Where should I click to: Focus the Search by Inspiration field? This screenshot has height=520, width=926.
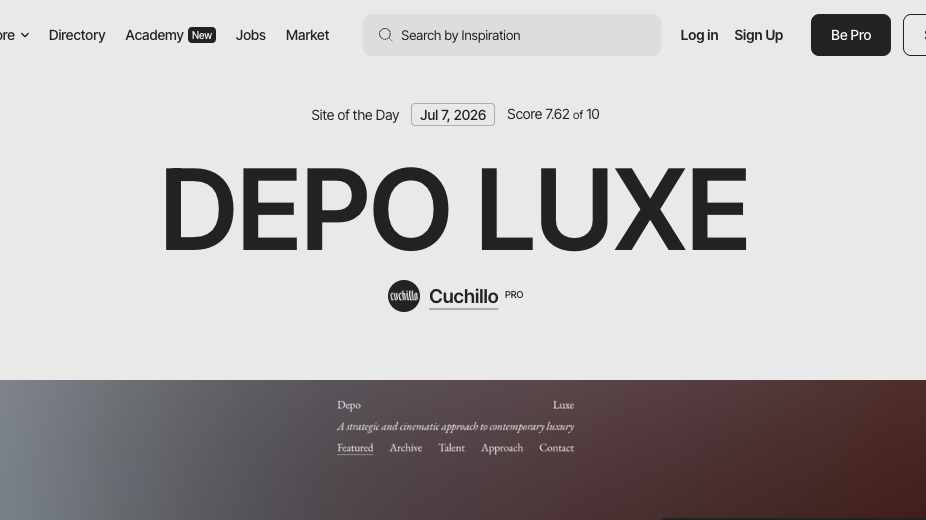point(511,35)
